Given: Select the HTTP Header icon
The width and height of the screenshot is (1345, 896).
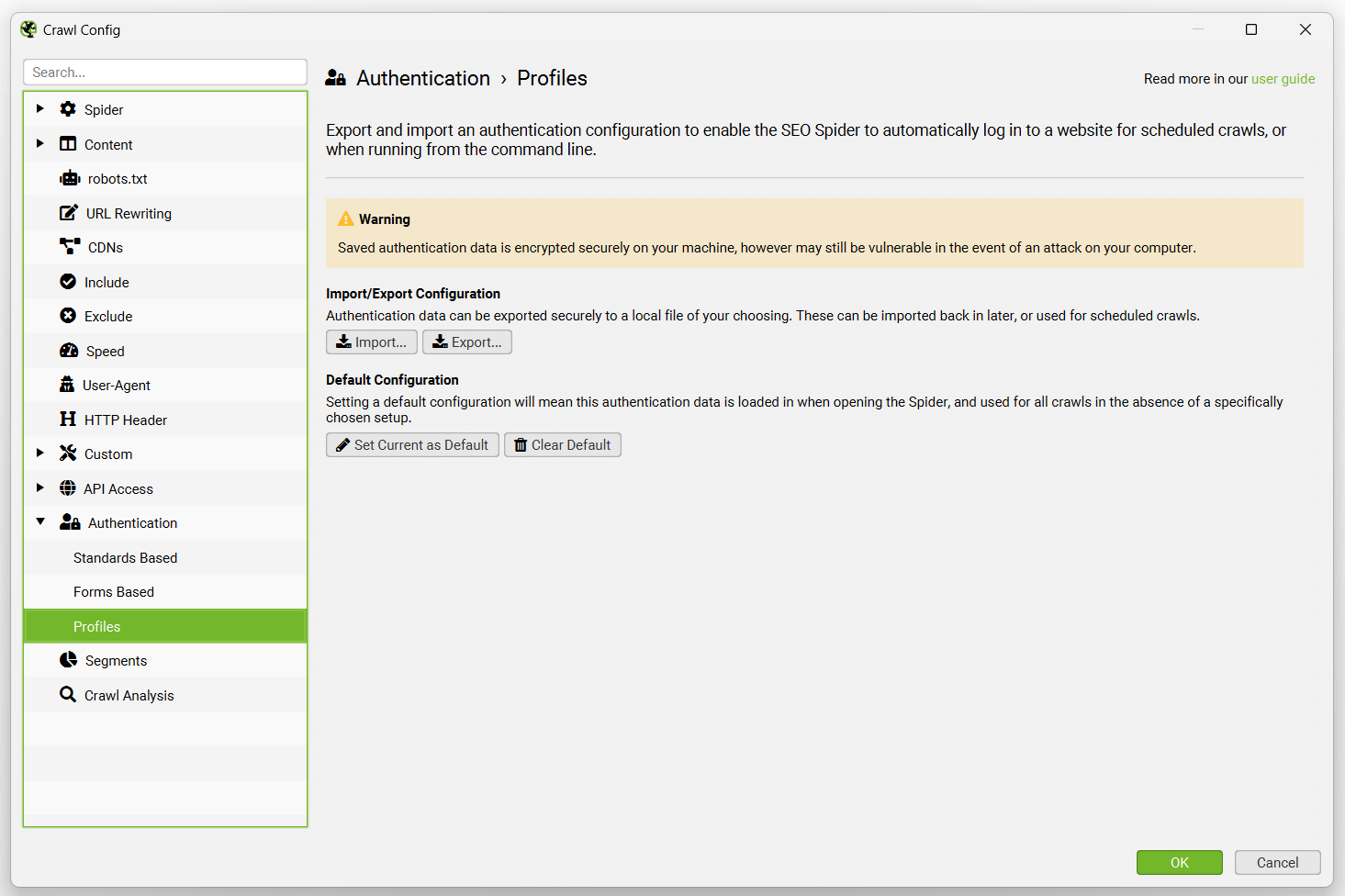Looking at the screenshot, I should coord(68,419).
